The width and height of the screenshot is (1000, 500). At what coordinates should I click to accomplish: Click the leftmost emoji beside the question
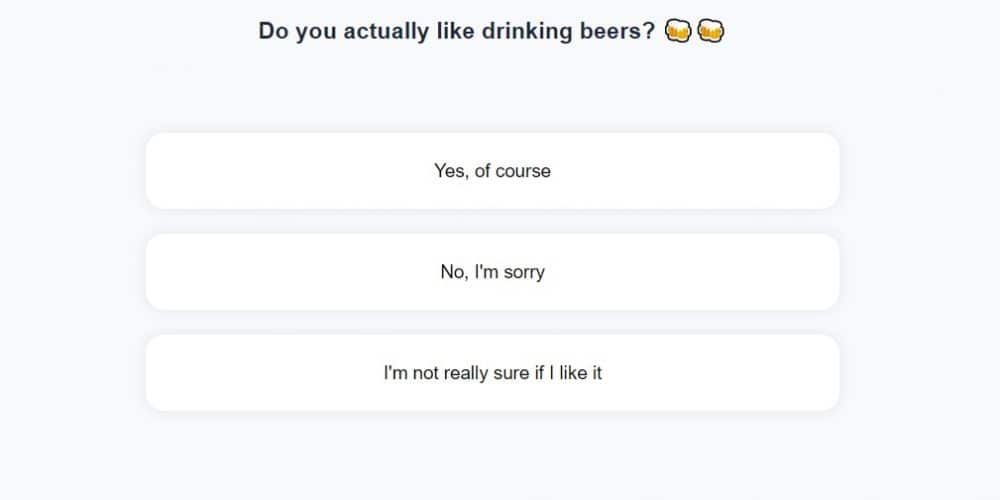click(x=677, y=32)
